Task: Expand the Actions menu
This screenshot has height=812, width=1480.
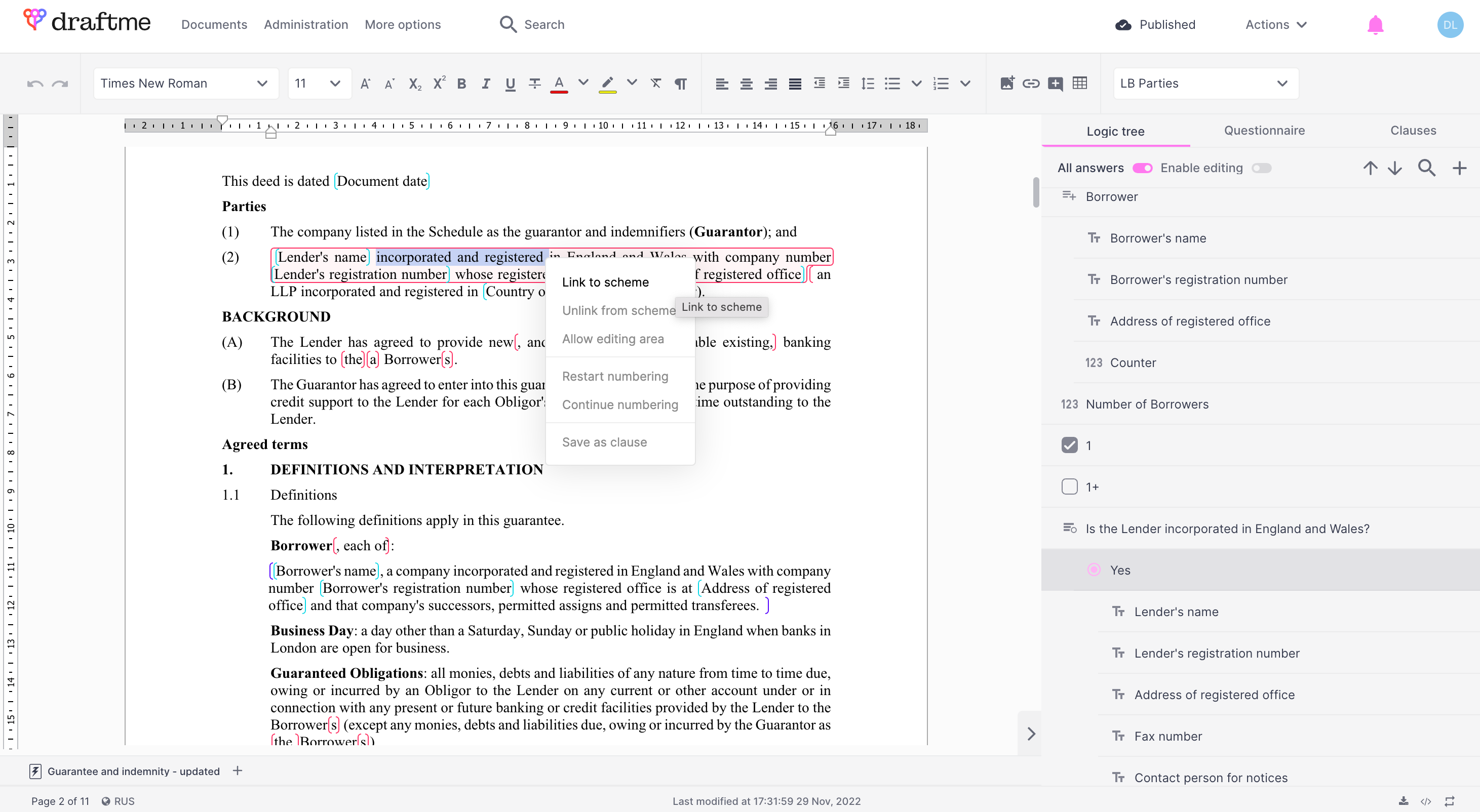Action: [1275, 25]
